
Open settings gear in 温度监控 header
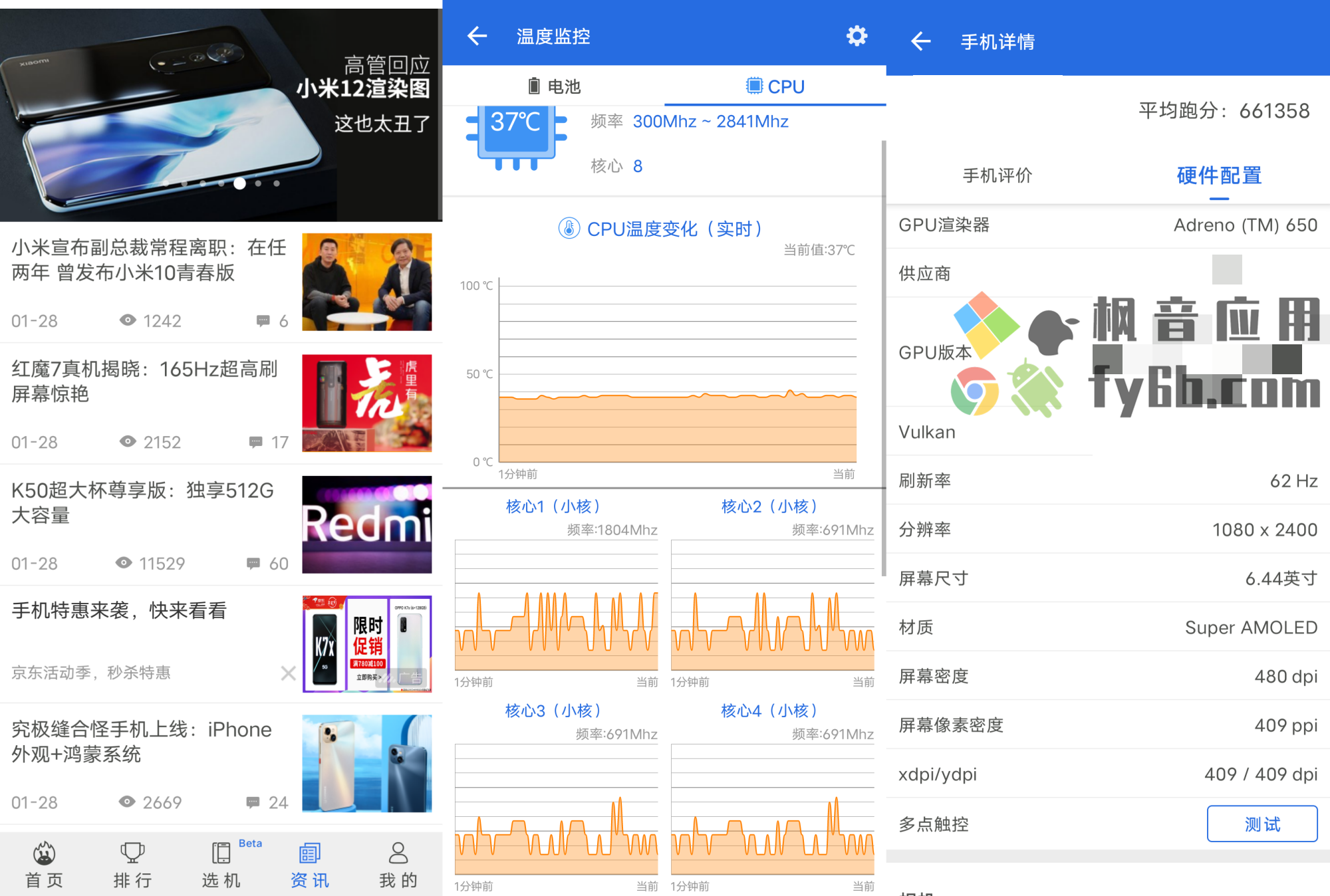tap(857, 36)
